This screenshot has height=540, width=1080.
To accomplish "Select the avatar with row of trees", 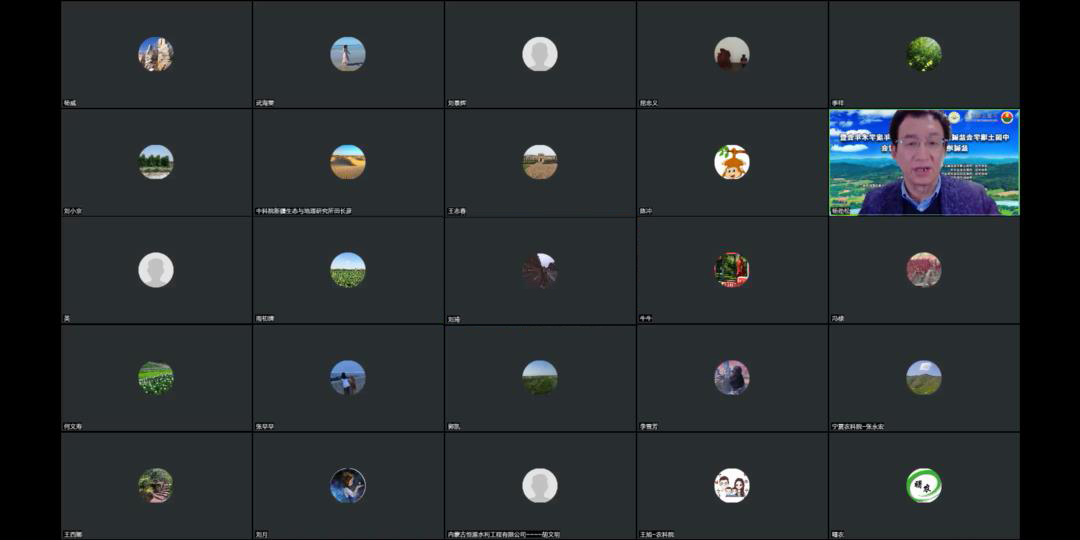I will 156,162.
